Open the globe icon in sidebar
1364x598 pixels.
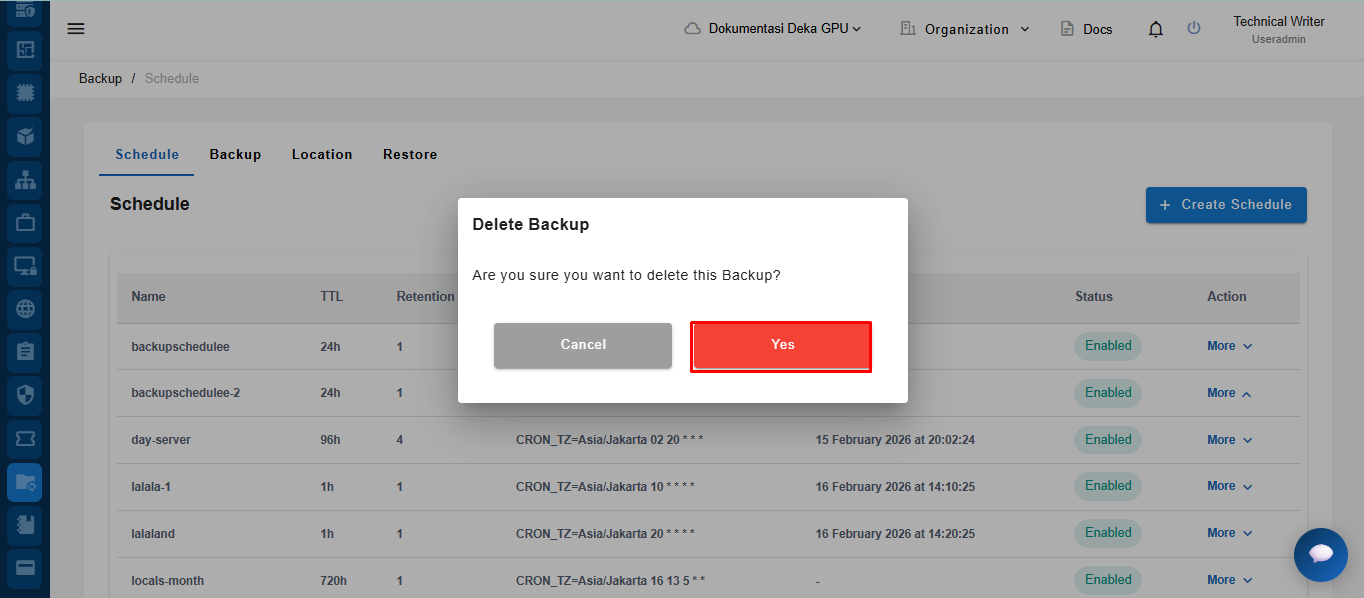25,309
